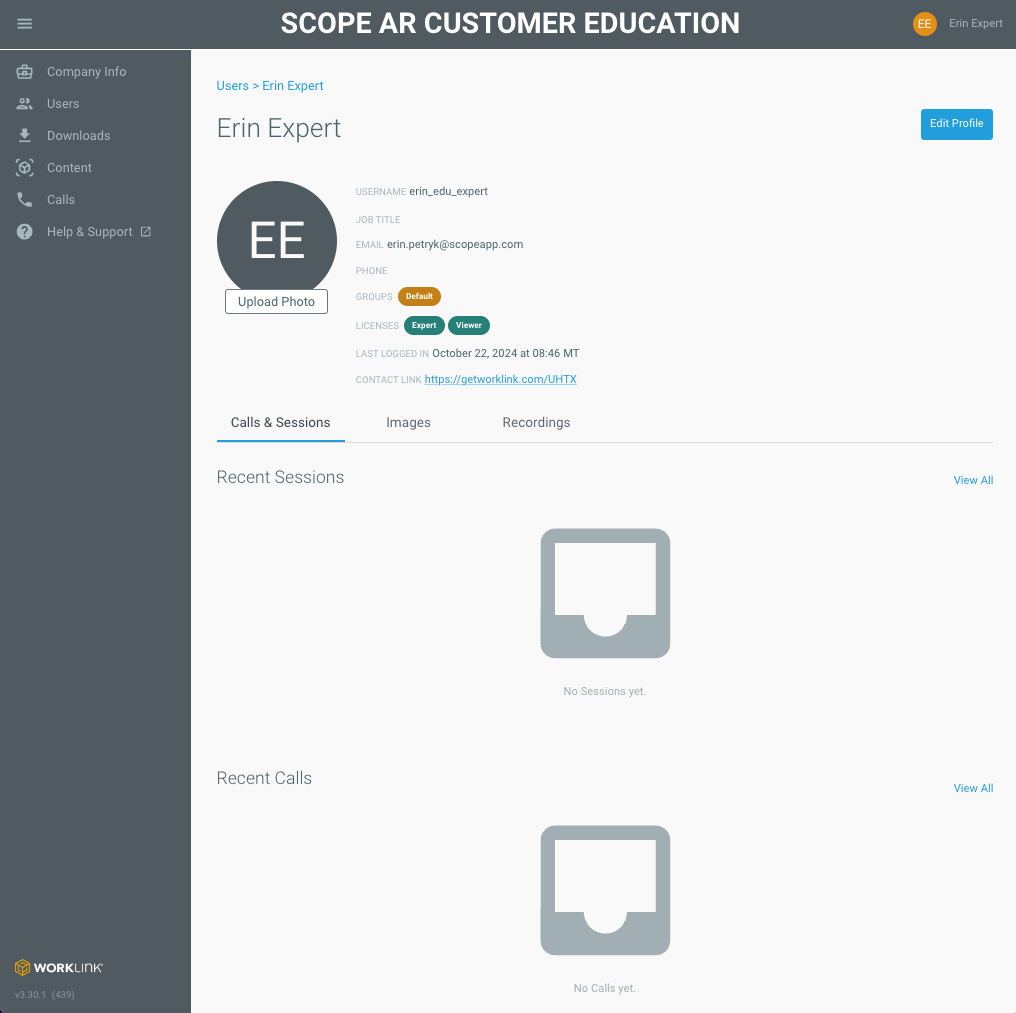View All recent calls
This screenshot has width=1016, height=1013.
pos(973,789)
